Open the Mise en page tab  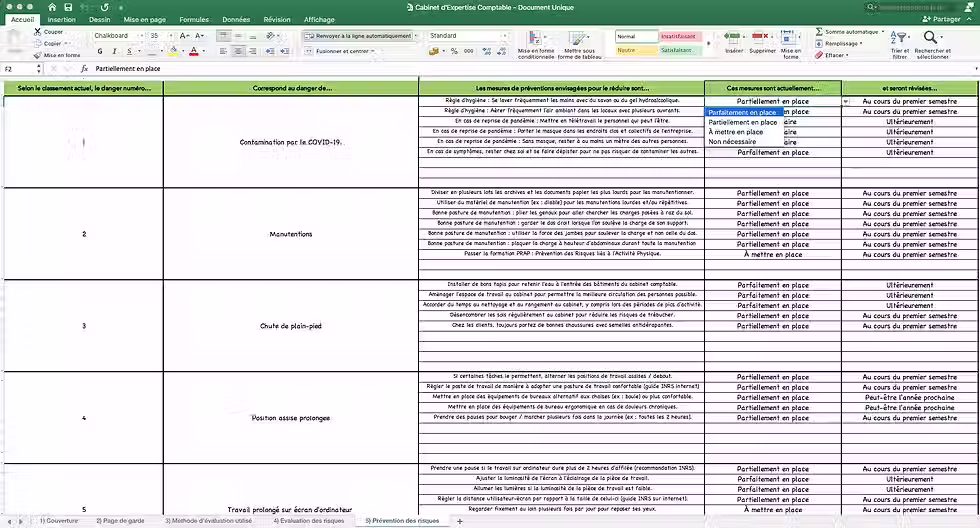[144, 19]
